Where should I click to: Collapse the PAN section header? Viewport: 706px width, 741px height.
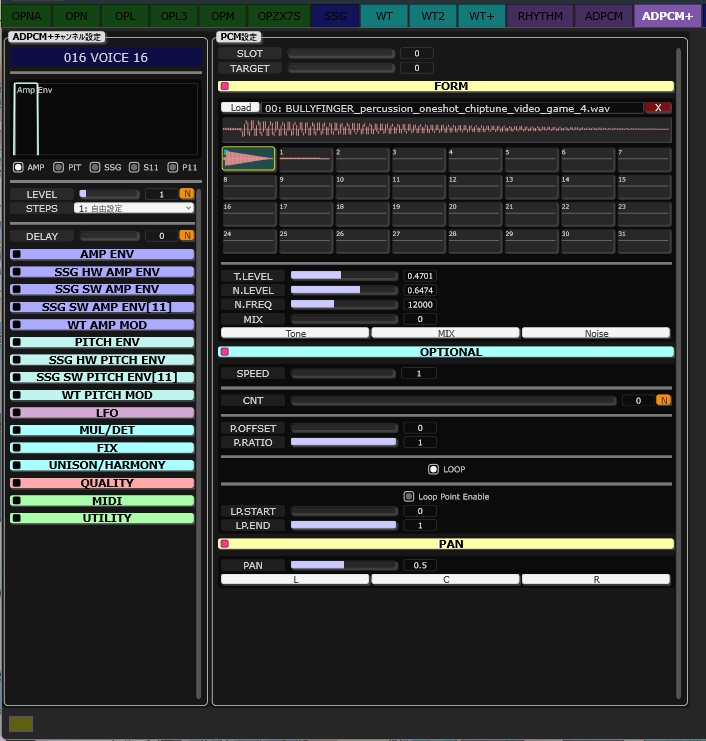446,544
